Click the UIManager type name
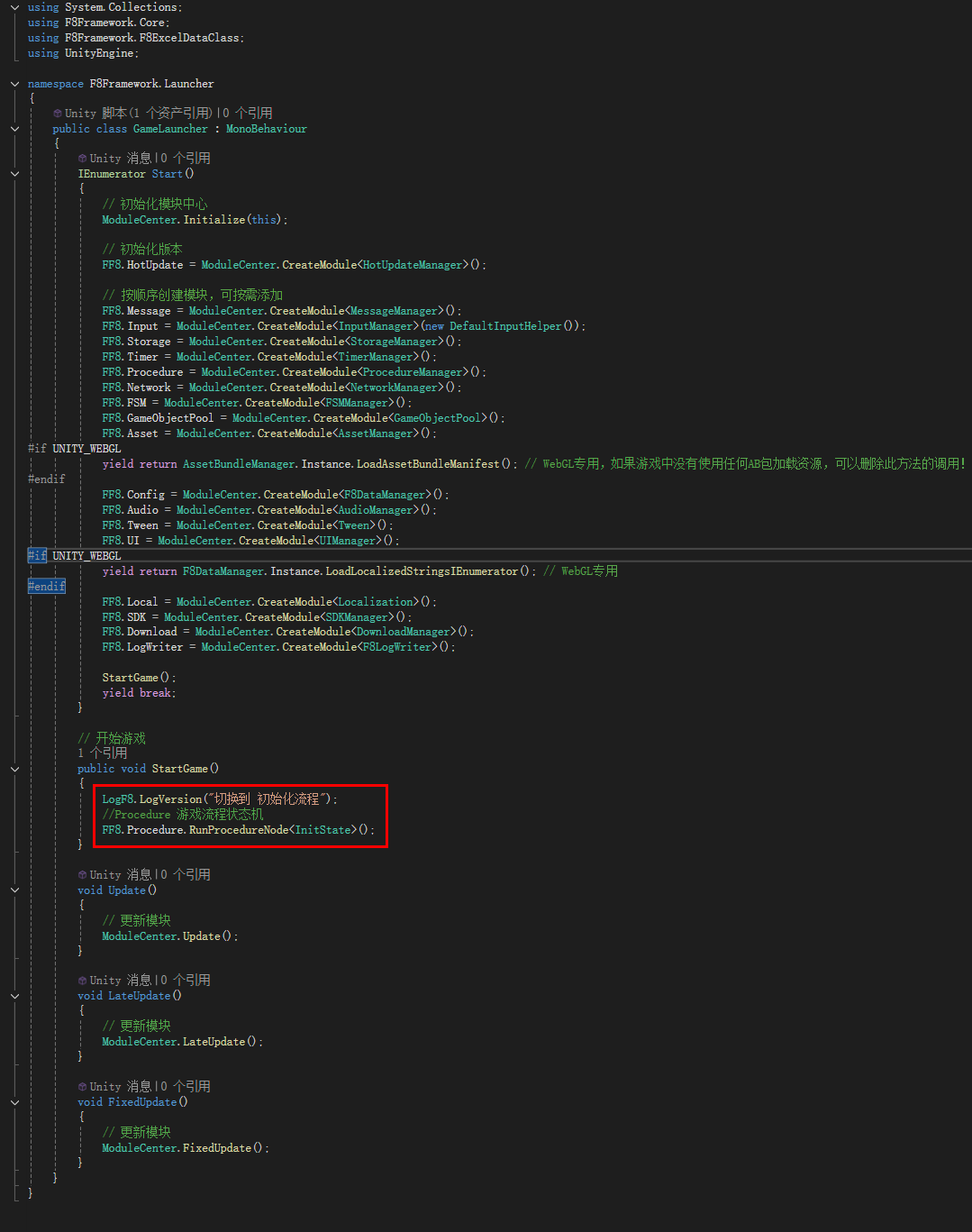 (x=348, y=541)
